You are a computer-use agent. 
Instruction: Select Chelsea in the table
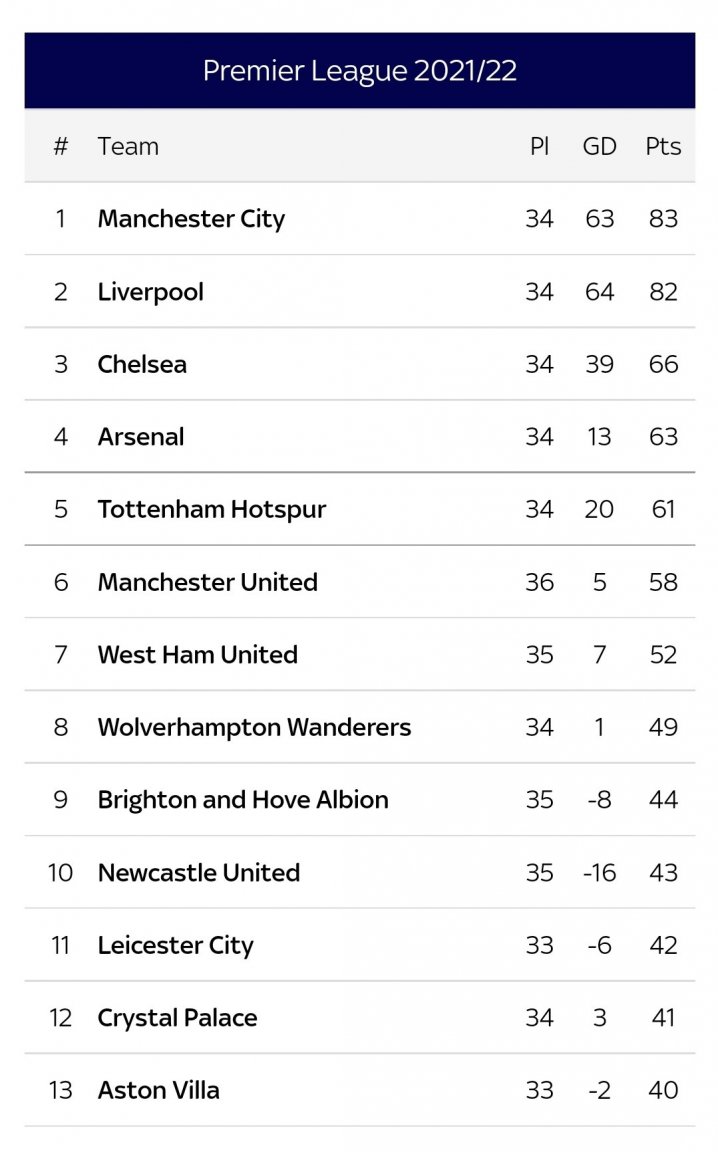click(142, 364)
